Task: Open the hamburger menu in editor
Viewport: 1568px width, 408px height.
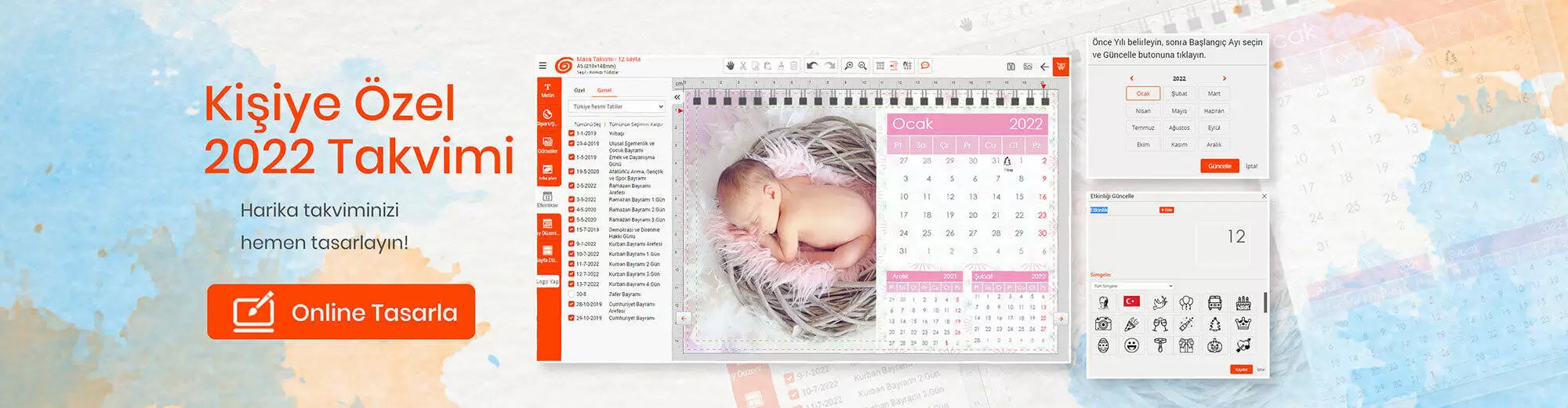Action: tap(543, 66)
